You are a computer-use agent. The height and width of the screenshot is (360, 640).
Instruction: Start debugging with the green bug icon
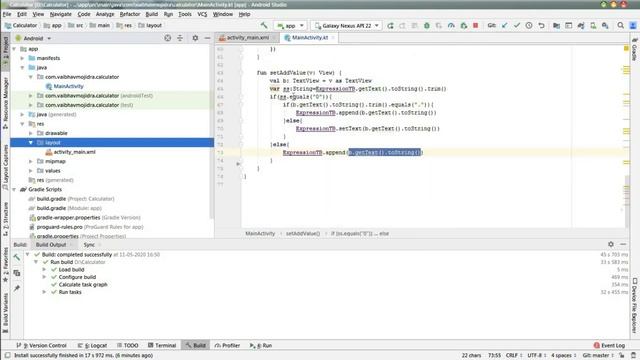coord(427,25)
